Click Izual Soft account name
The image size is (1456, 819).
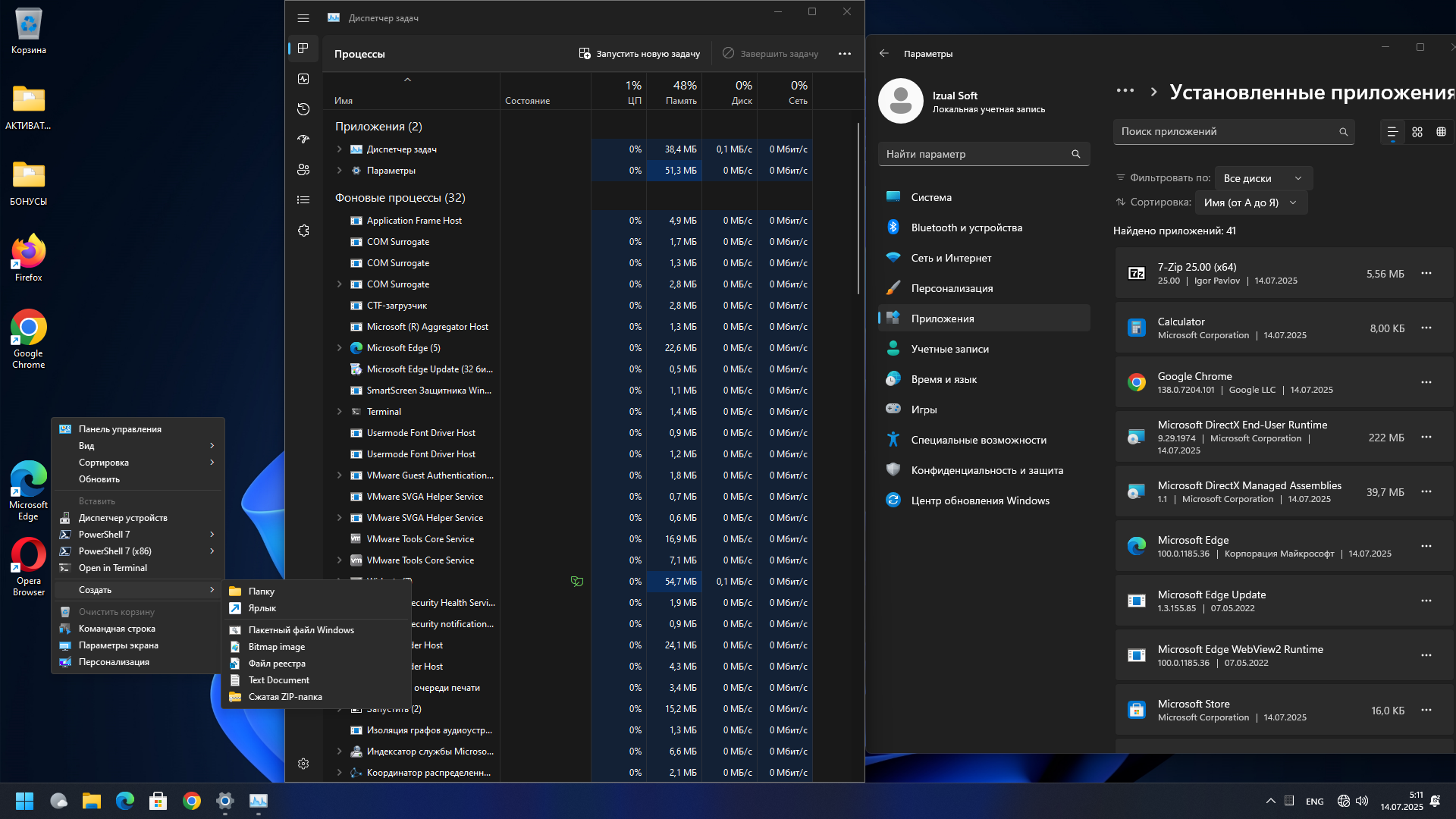click(x=955, y=96)
